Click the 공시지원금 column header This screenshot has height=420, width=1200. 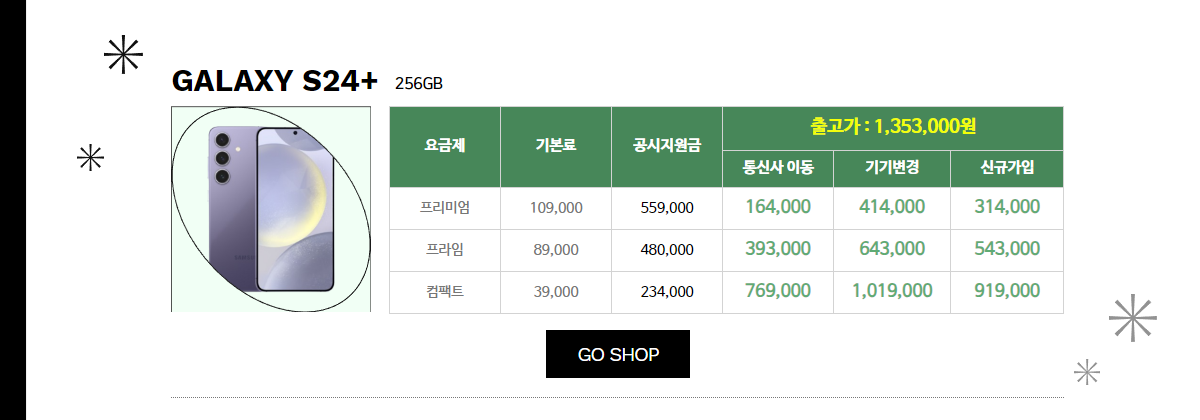(667, 146)
